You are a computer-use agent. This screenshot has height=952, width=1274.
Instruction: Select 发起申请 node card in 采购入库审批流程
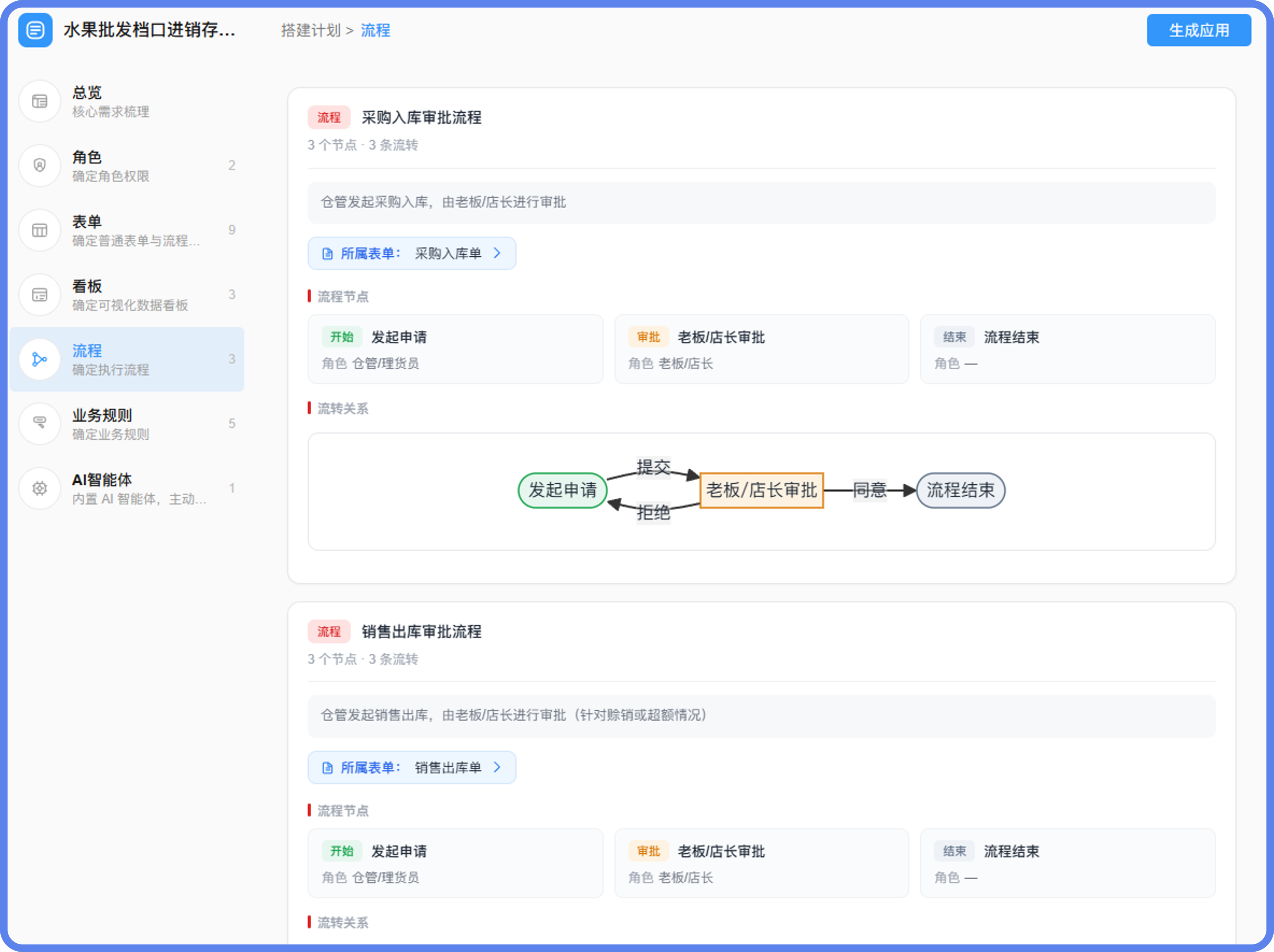tap(455, 349)
